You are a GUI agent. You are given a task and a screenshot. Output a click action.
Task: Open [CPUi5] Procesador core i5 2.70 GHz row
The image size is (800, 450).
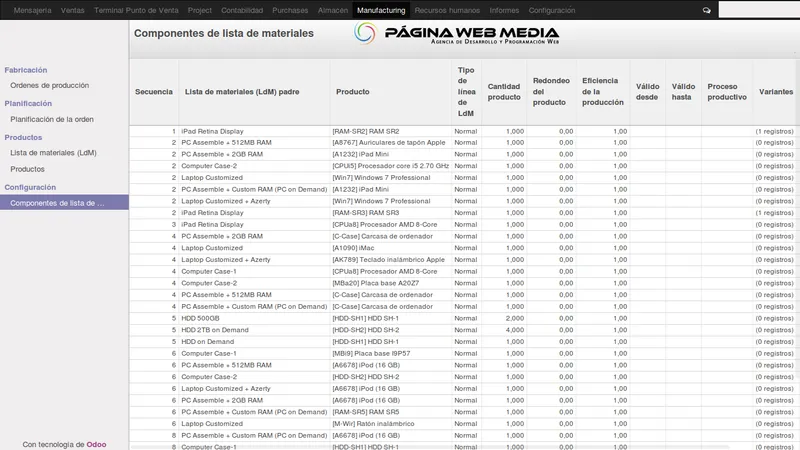pos(464,166)
